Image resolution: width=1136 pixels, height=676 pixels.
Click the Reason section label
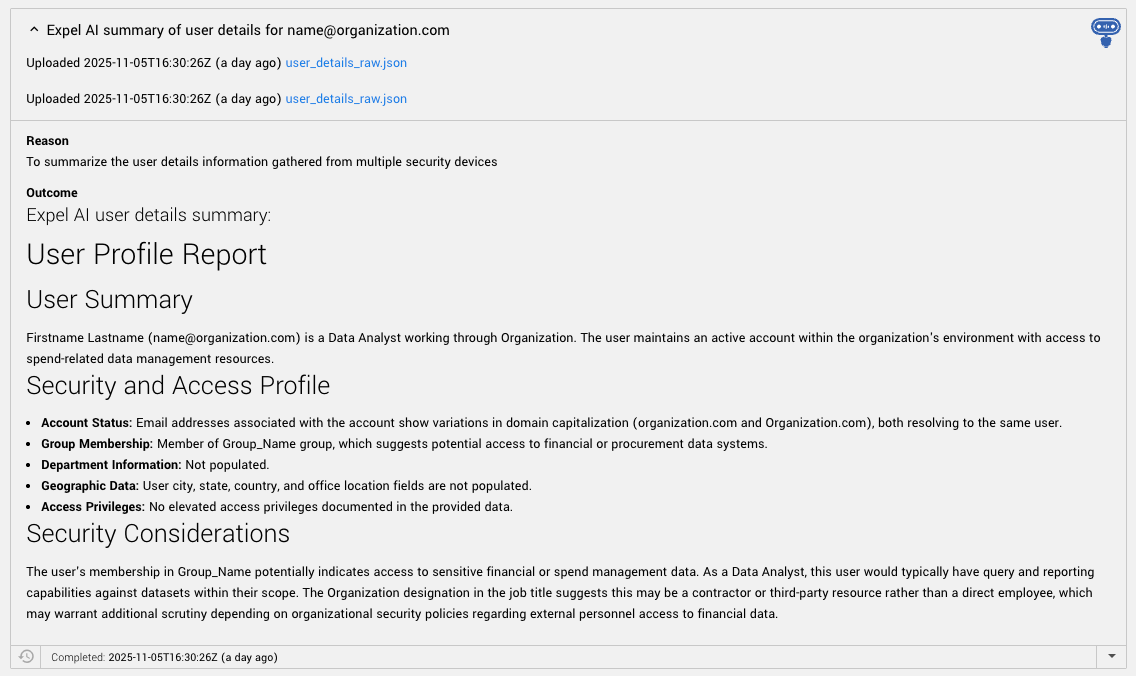(47, 140)
